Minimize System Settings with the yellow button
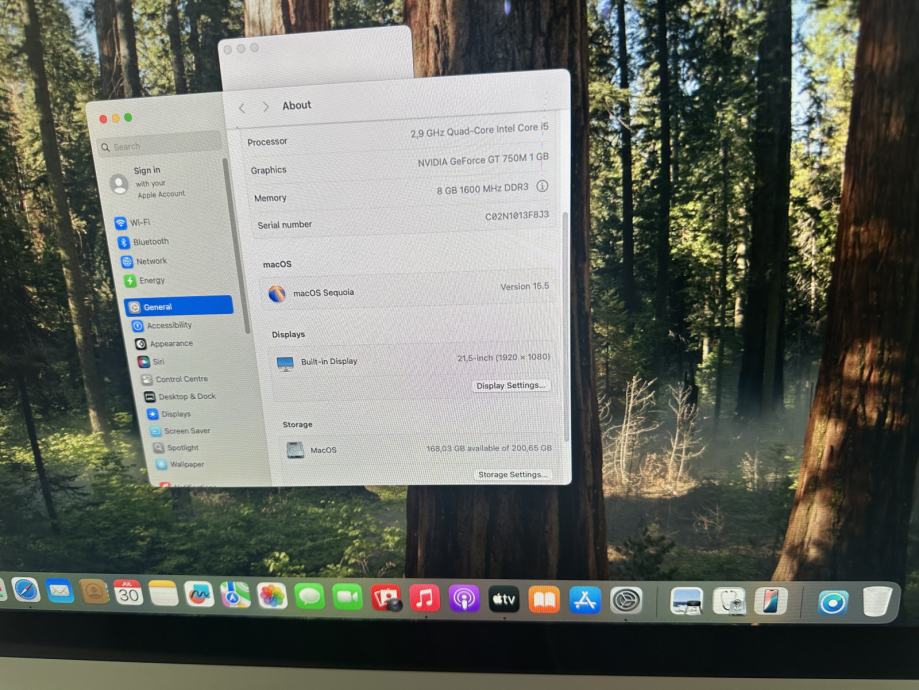This screenshot has width=919, height=690. click(x=115, y=118)
